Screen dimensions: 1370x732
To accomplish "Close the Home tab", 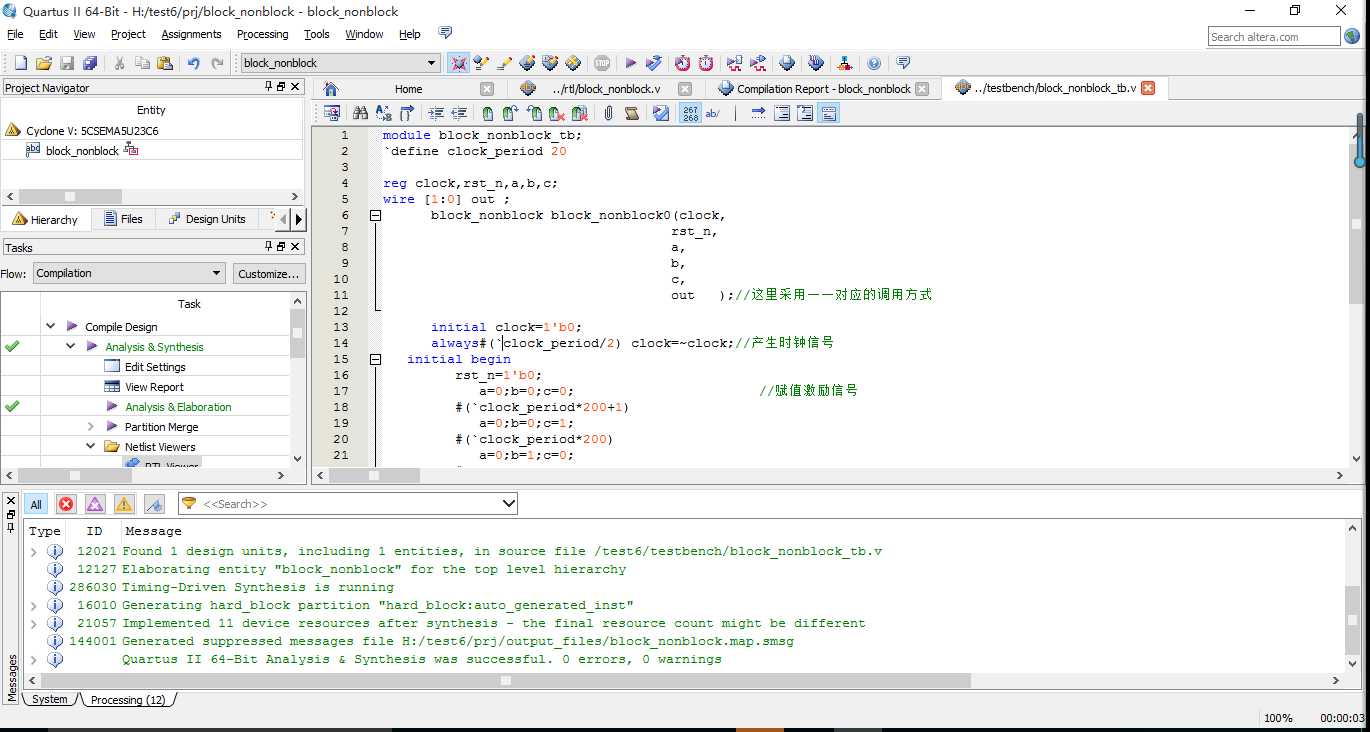I will [487, 89].
